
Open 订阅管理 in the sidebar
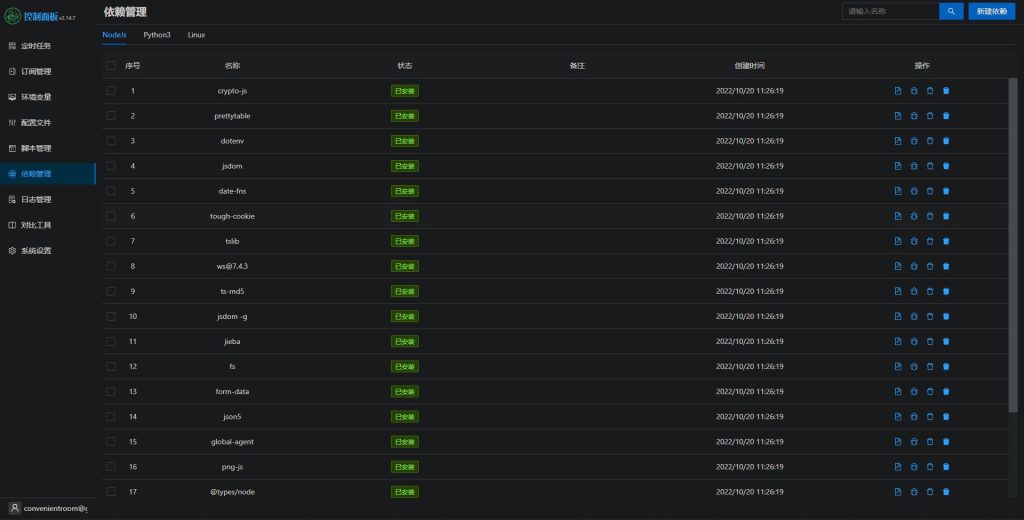tap(48, 71)
